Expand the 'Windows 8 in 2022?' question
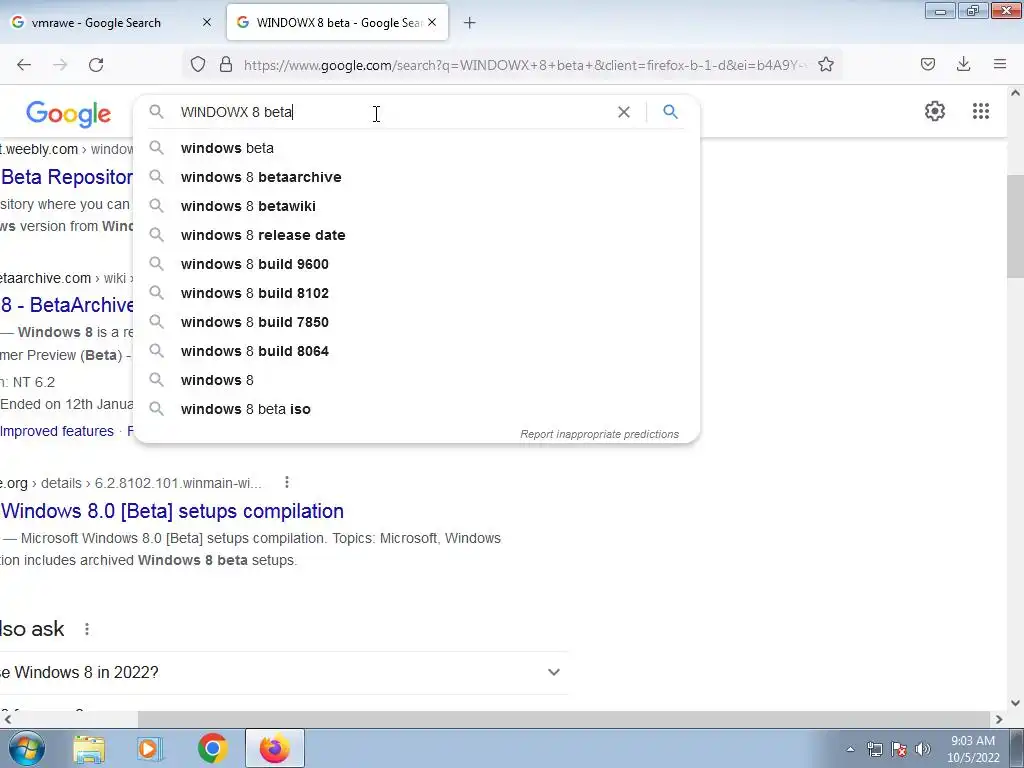This screenshot has width=1024, height=768. coord(553,672)
